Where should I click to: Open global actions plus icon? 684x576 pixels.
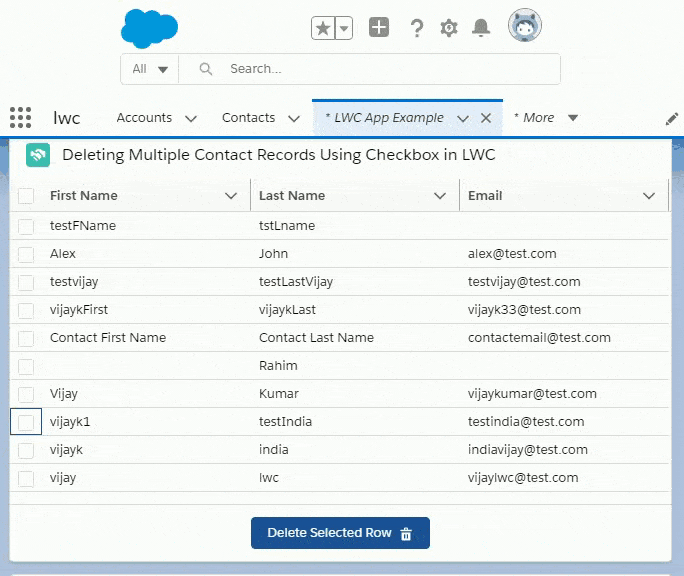pyautogui.click(x=379, y=27)
